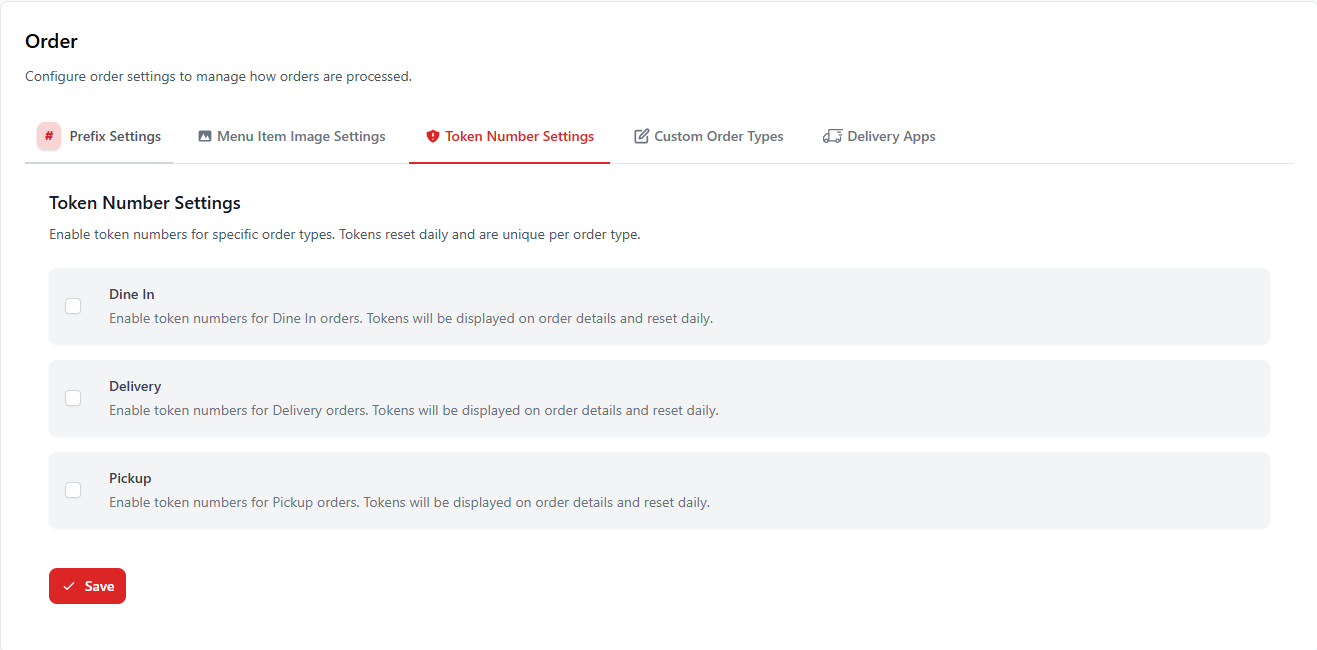Viewport: 1317px width, 650px height.
Task: Click the bold Delivery option label
Action: [x=135, y=387]
